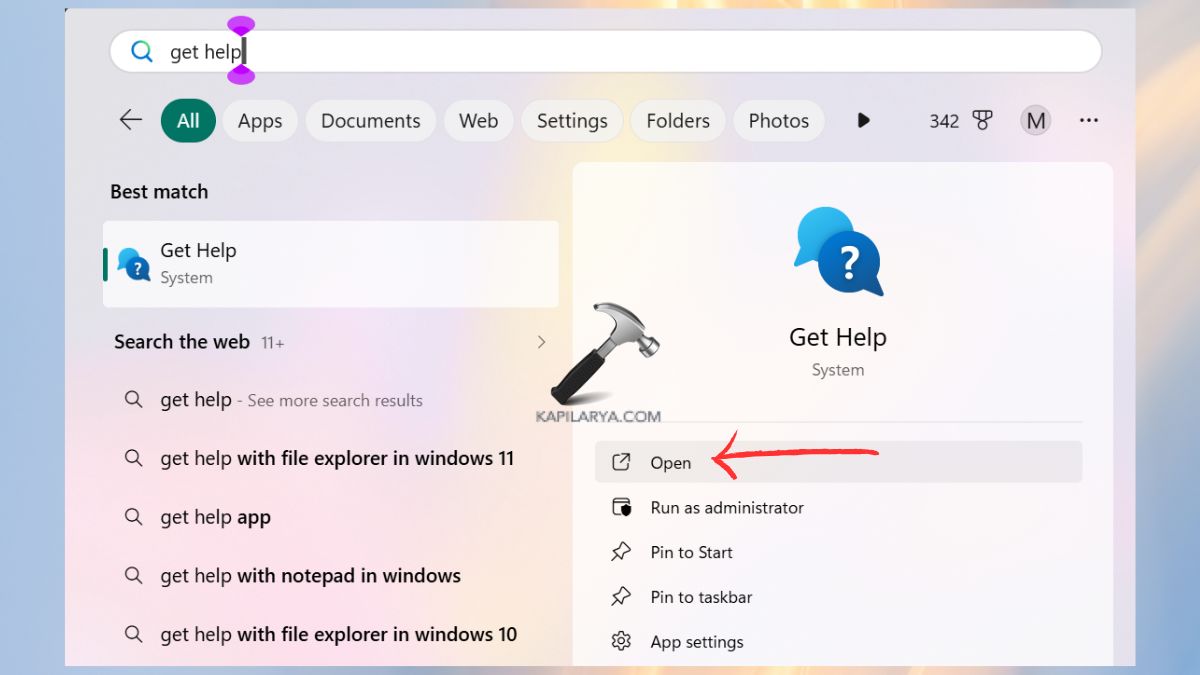Image resolution: width=1200 pixels, height=675 pixels.
Task: Select the get help app suggestion
Action: point(215,517)
